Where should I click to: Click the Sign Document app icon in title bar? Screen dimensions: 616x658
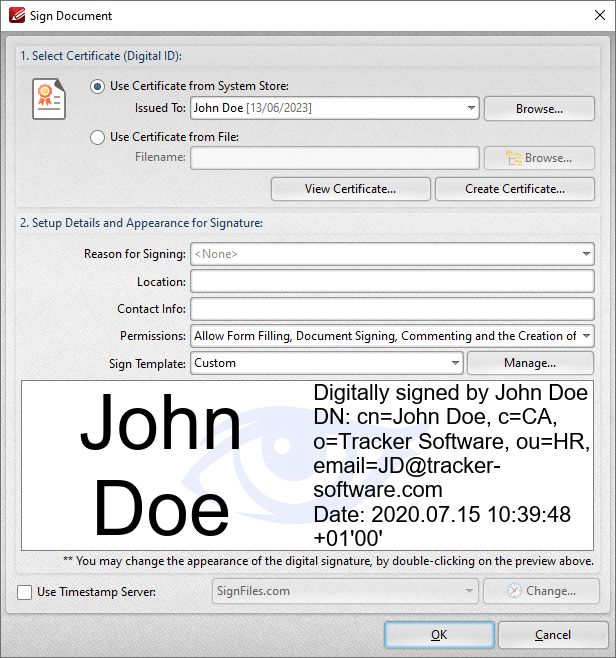pyautogui.click(x=17, y=16)
